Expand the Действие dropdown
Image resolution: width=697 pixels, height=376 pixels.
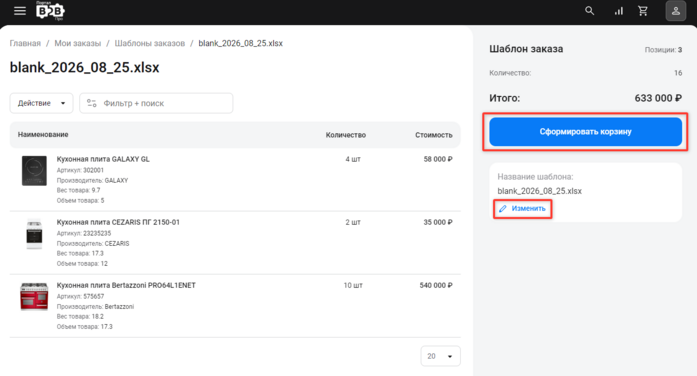click(x=41, y=103)
